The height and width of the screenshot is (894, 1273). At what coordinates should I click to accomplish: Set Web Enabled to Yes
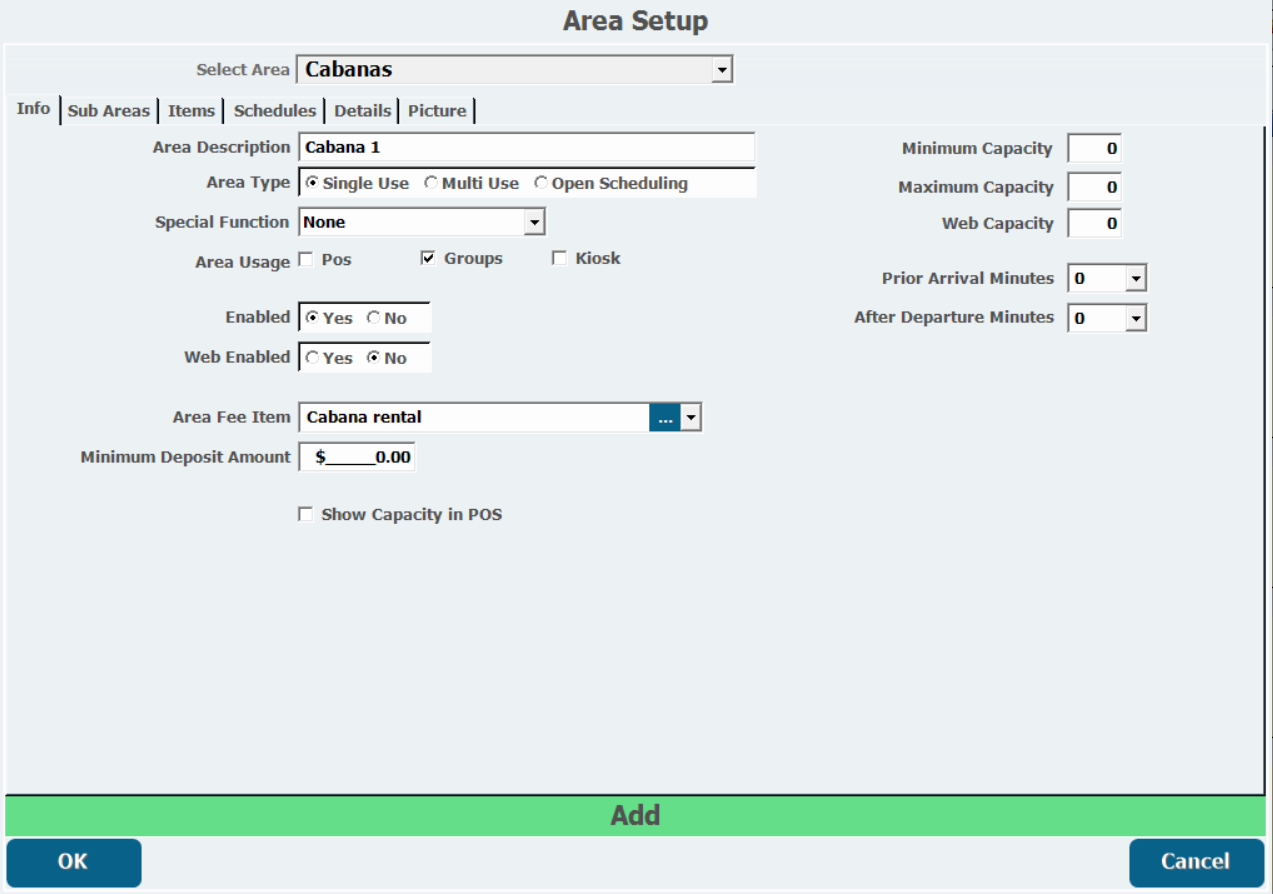click(x=313, y=358)
